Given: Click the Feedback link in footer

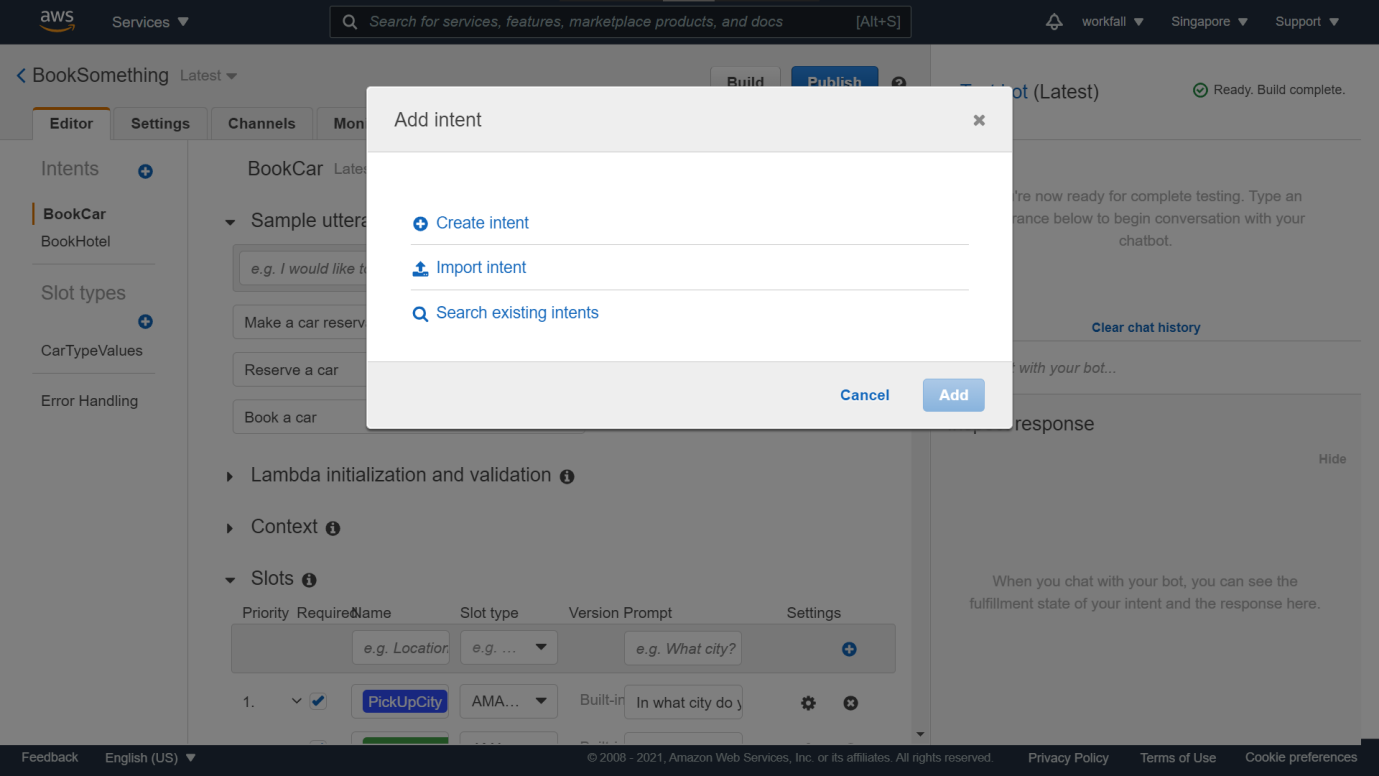Looking at the screenshot, I should point(50,758).
